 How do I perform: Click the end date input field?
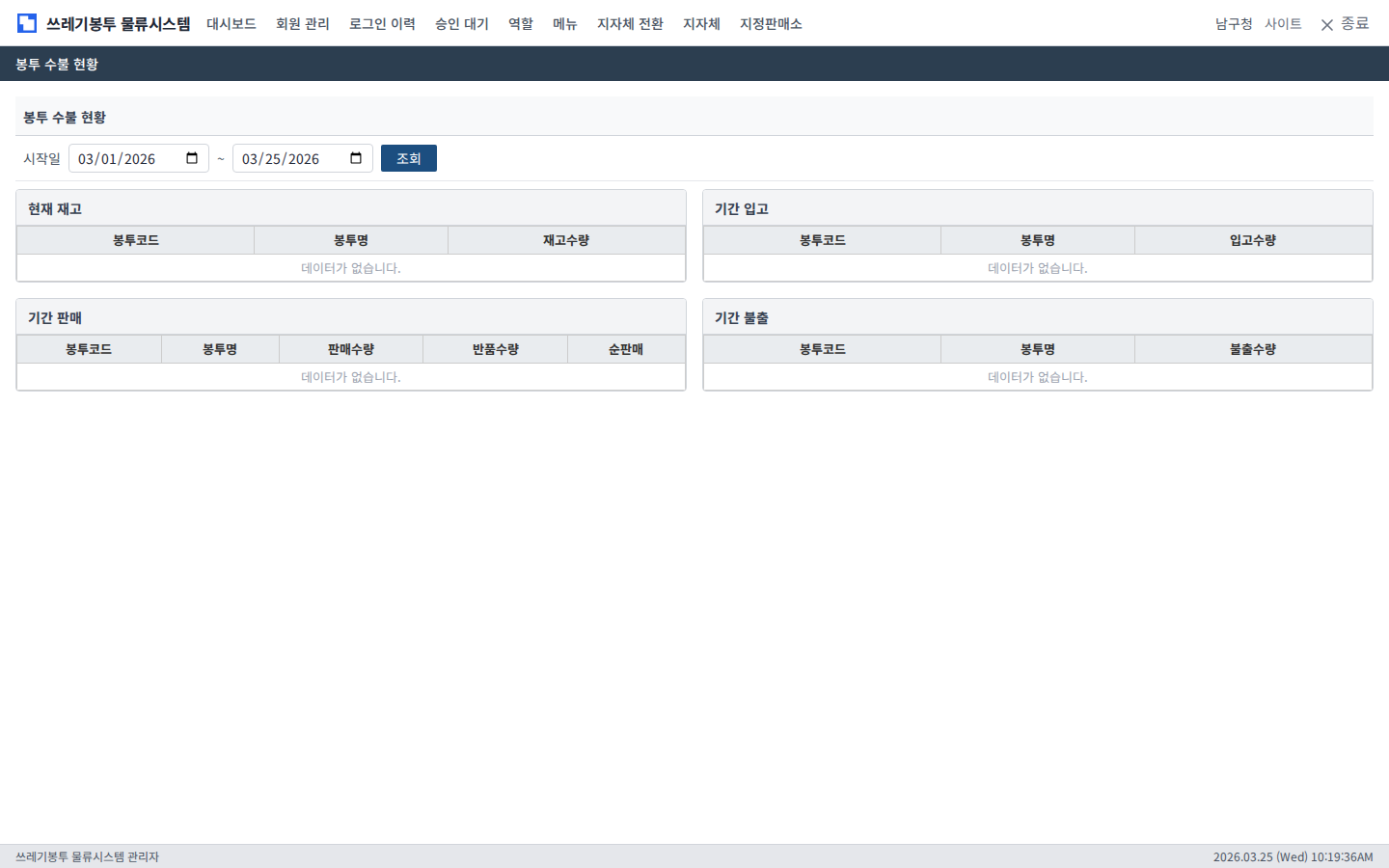click(289, 158)
